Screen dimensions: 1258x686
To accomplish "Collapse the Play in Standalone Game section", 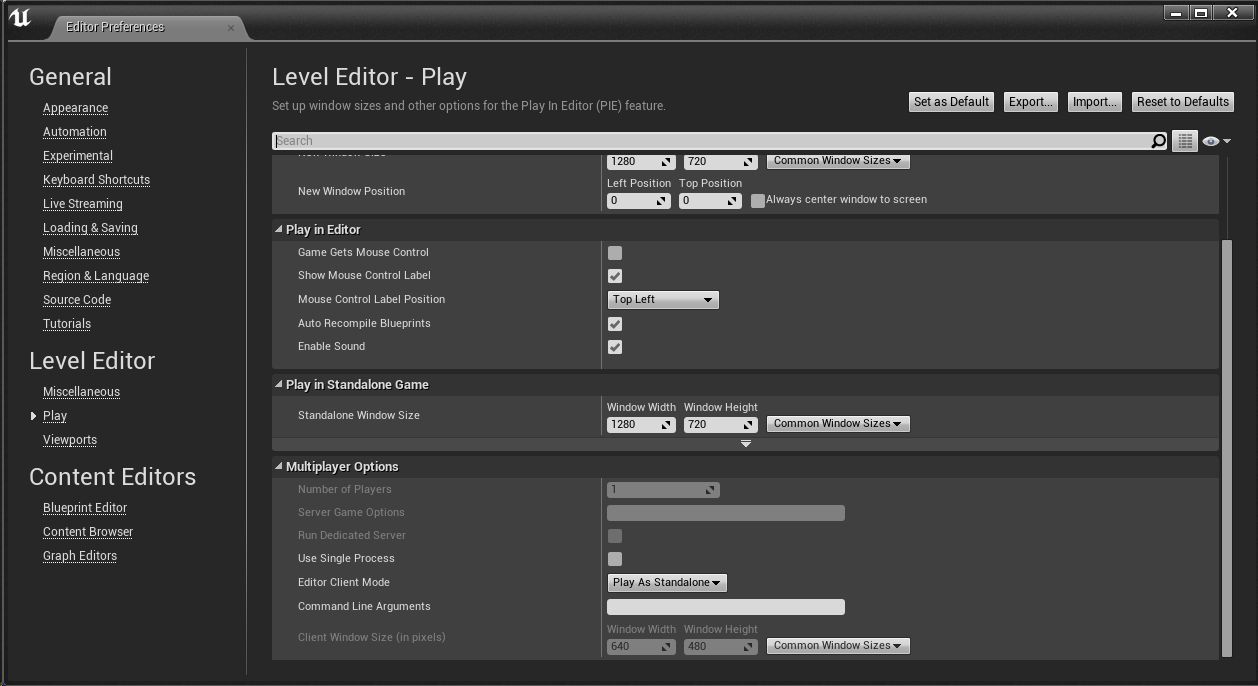I will click(279, 385).
